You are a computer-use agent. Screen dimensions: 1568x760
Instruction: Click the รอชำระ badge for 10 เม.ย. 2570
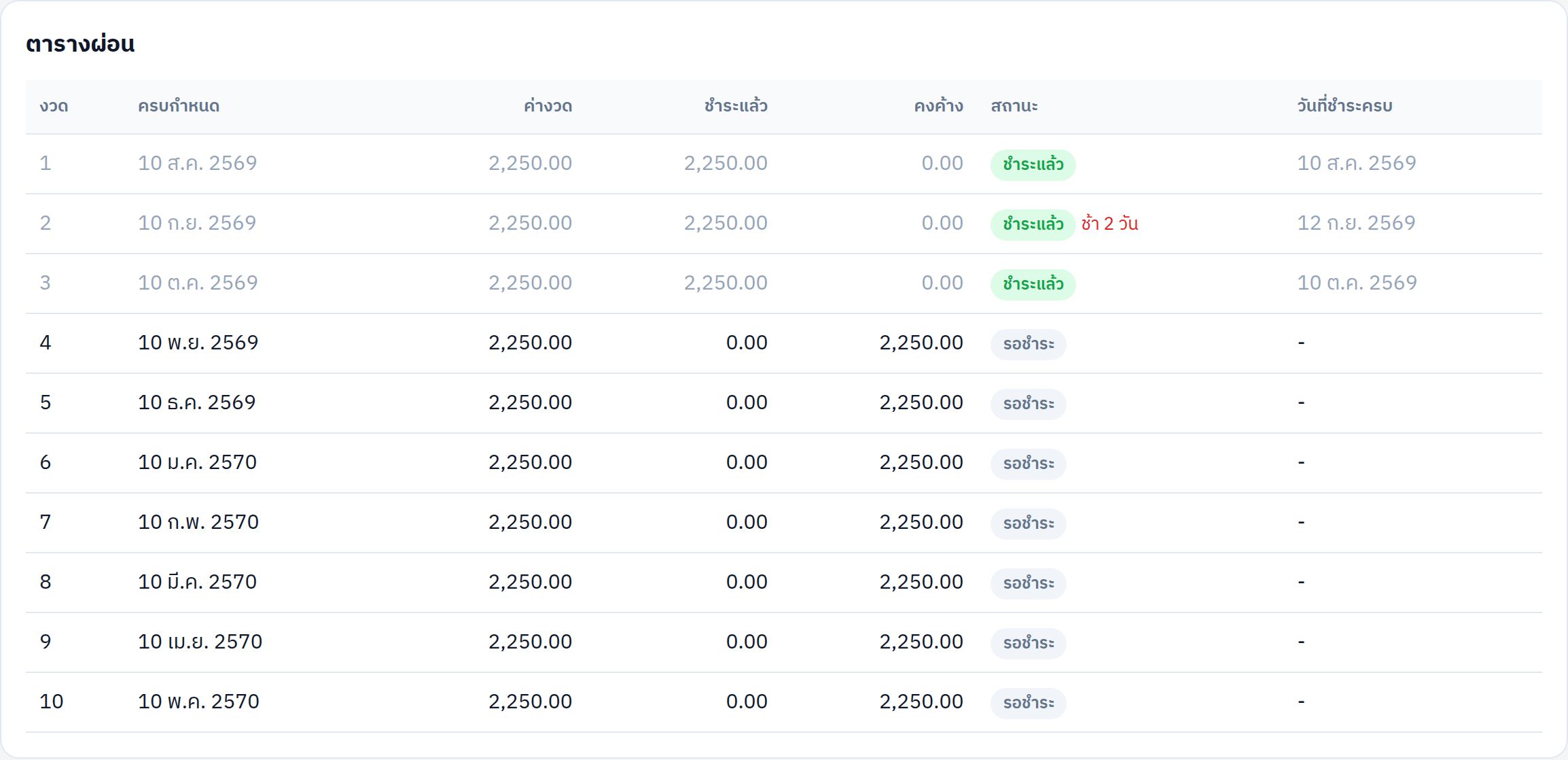tap(1028, 643)
